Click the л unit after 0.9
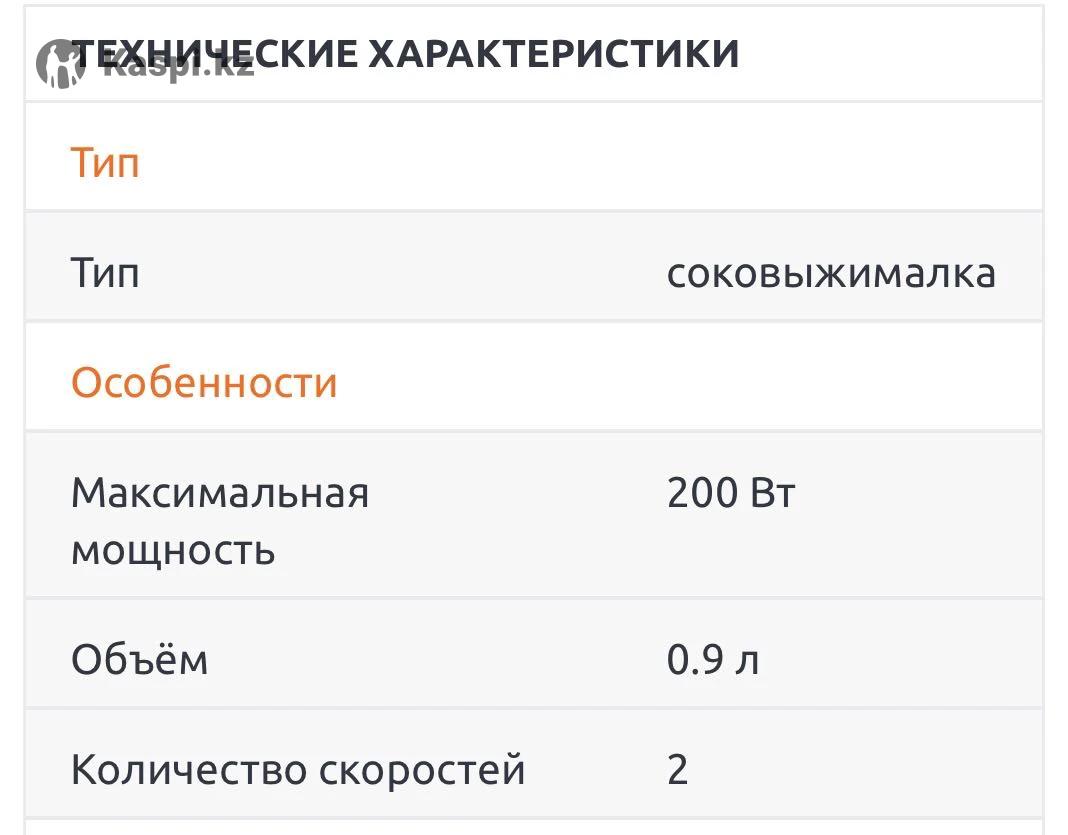The image size is (1068, 835). [x=748, y=662]
